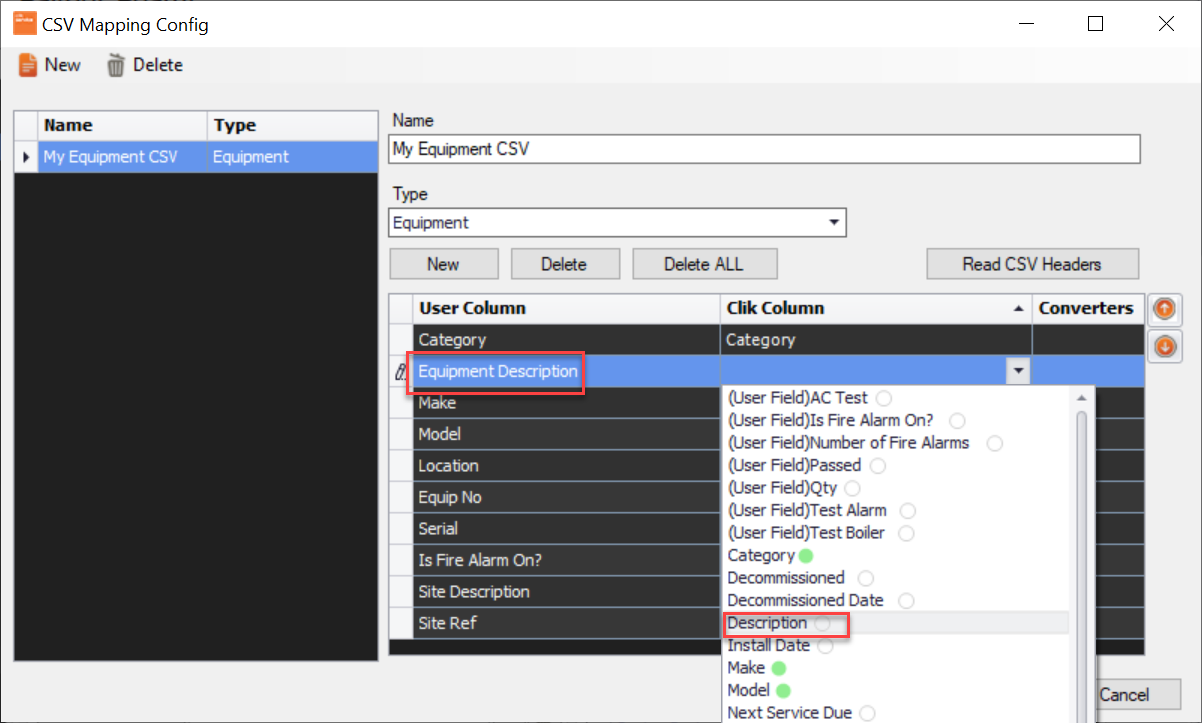Select My Equipment CSV in the mapping list
The width and height of the screenshot is (1202, 723).
[x=122, y=157]
